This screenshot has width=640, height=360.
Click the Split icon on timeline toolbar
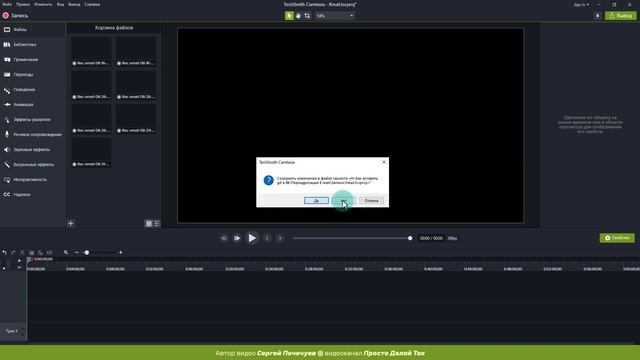click(x=49, y=253)
